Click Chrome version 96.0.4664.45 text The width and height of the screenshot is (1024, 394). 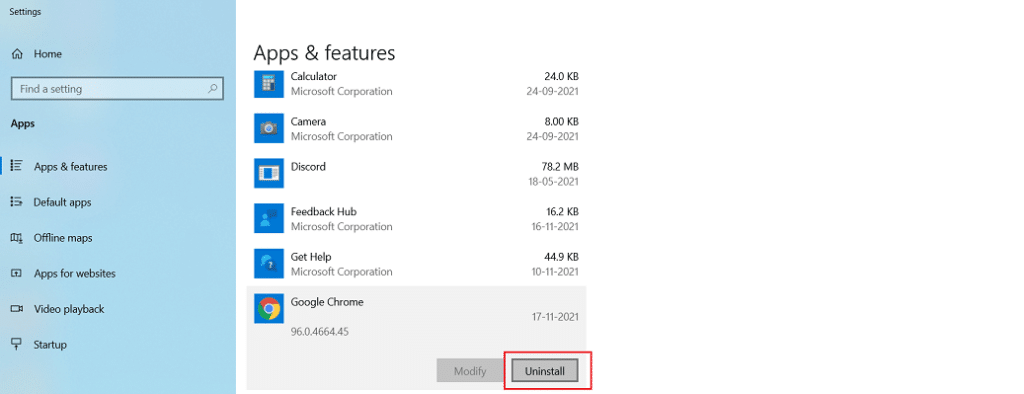(x=319, y=332)
